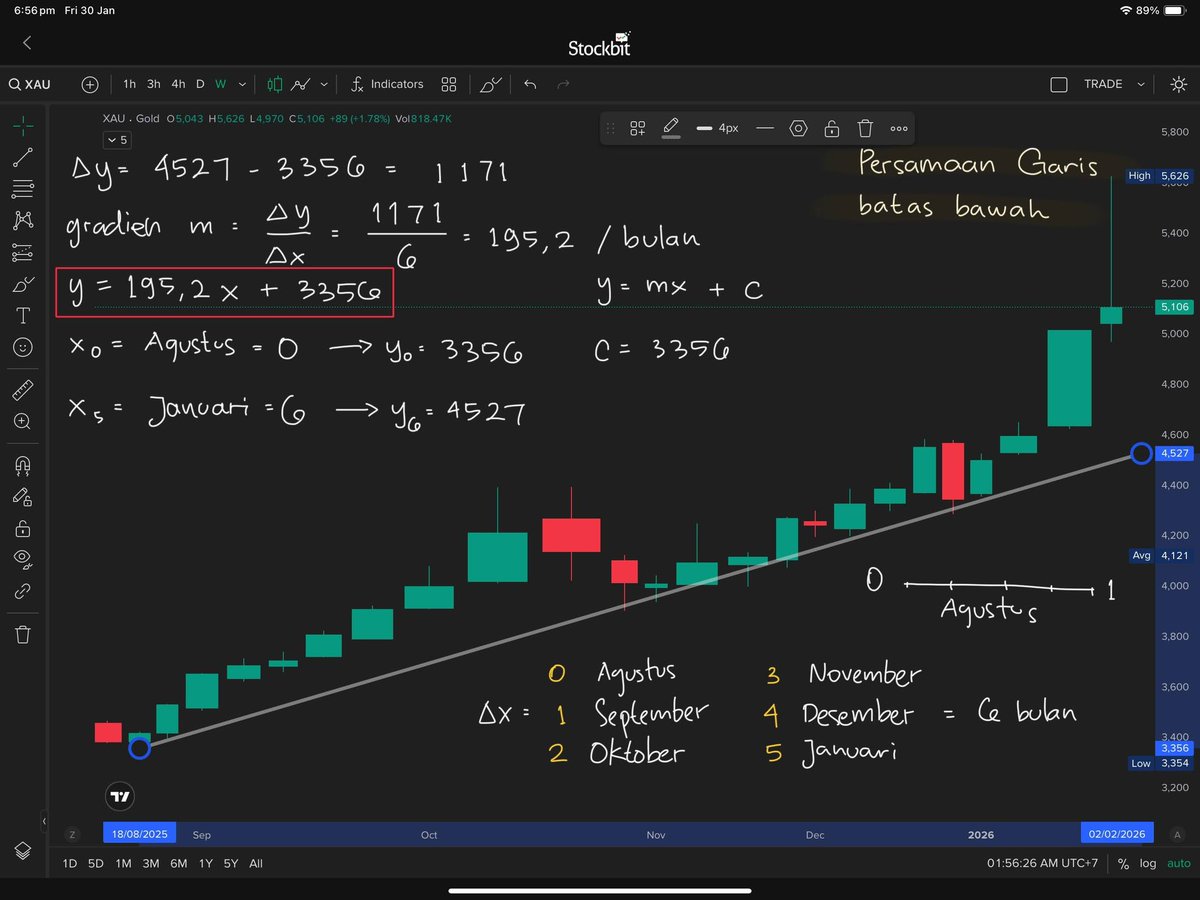This screenshot has height=900, width=1200.
Task: Toggle log scale
Action: coord(1147,863)
